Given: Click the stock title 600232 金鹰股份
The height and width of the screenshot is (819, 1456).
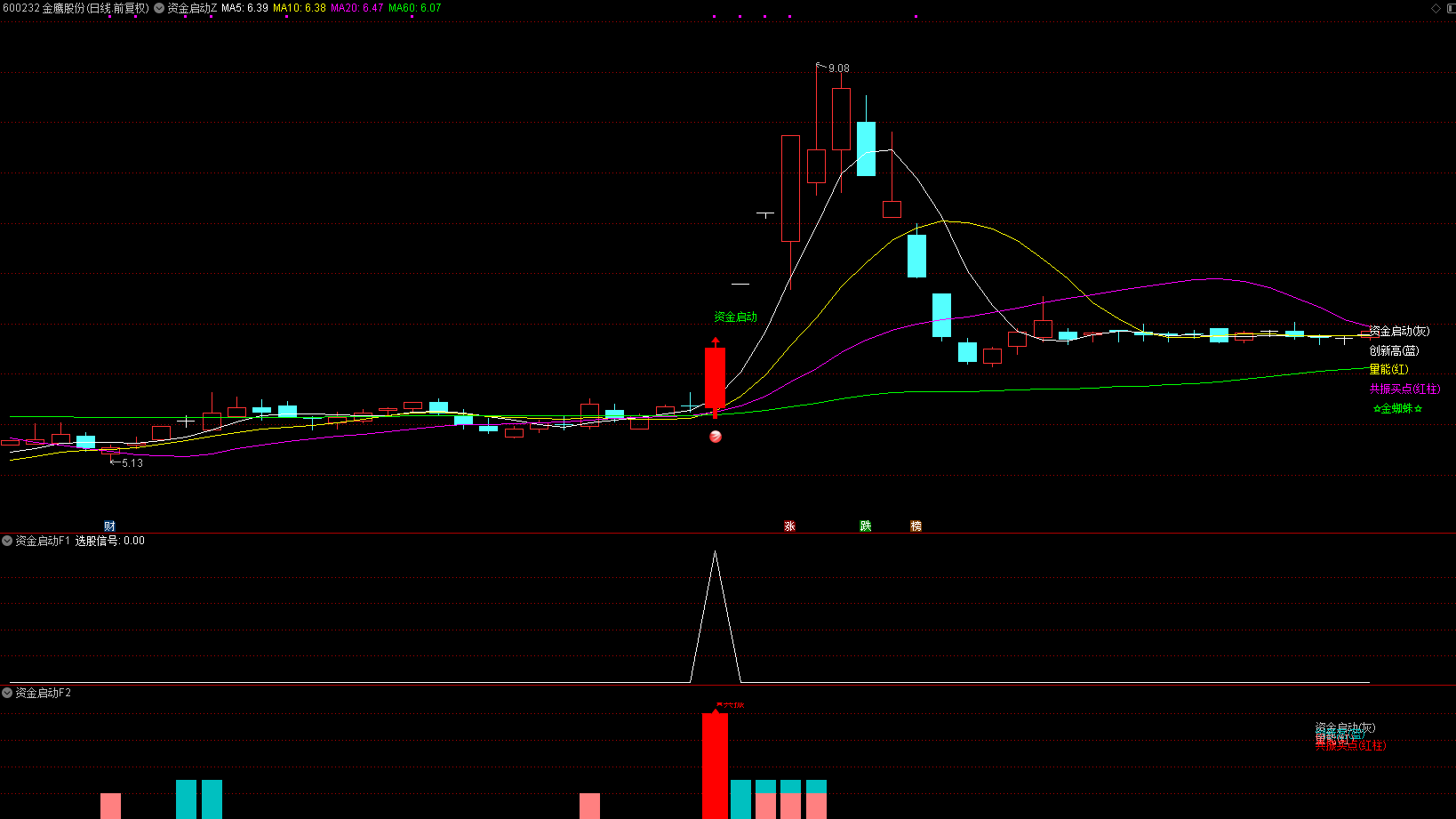Looking at the screenshot, I should pyautogui.click(x=76, y=8).
